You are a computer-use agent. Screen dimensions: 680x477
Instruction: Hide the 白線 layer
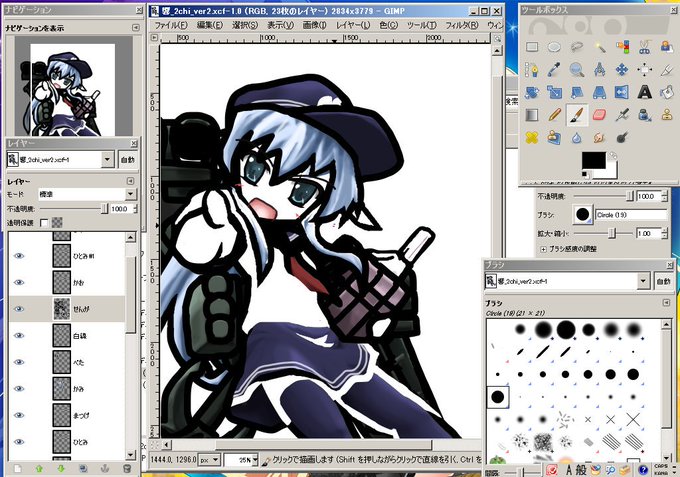(19, 335)
